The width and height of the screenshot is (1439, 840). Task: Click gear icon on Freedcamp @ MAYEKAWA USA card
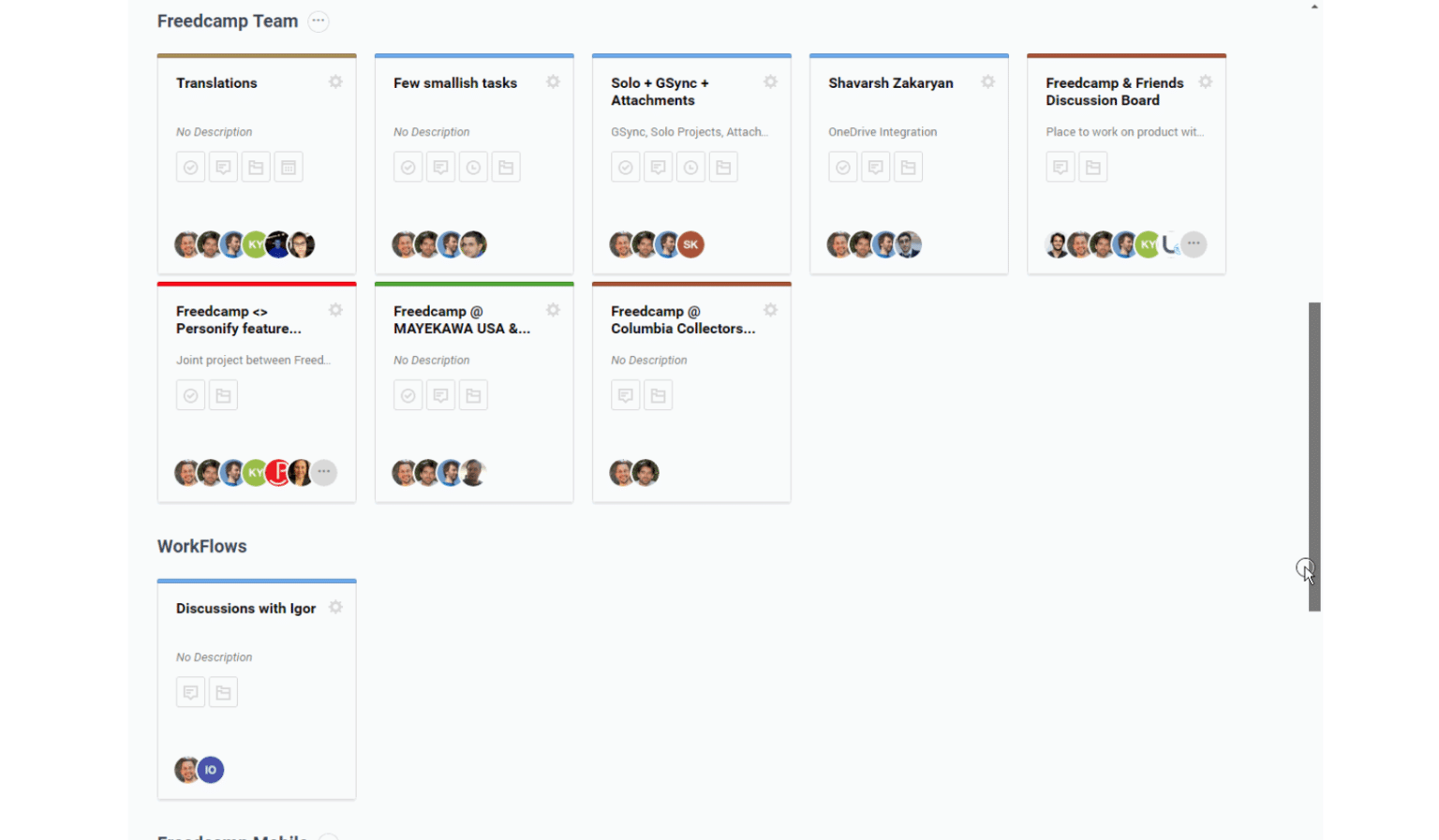[553, 310]
